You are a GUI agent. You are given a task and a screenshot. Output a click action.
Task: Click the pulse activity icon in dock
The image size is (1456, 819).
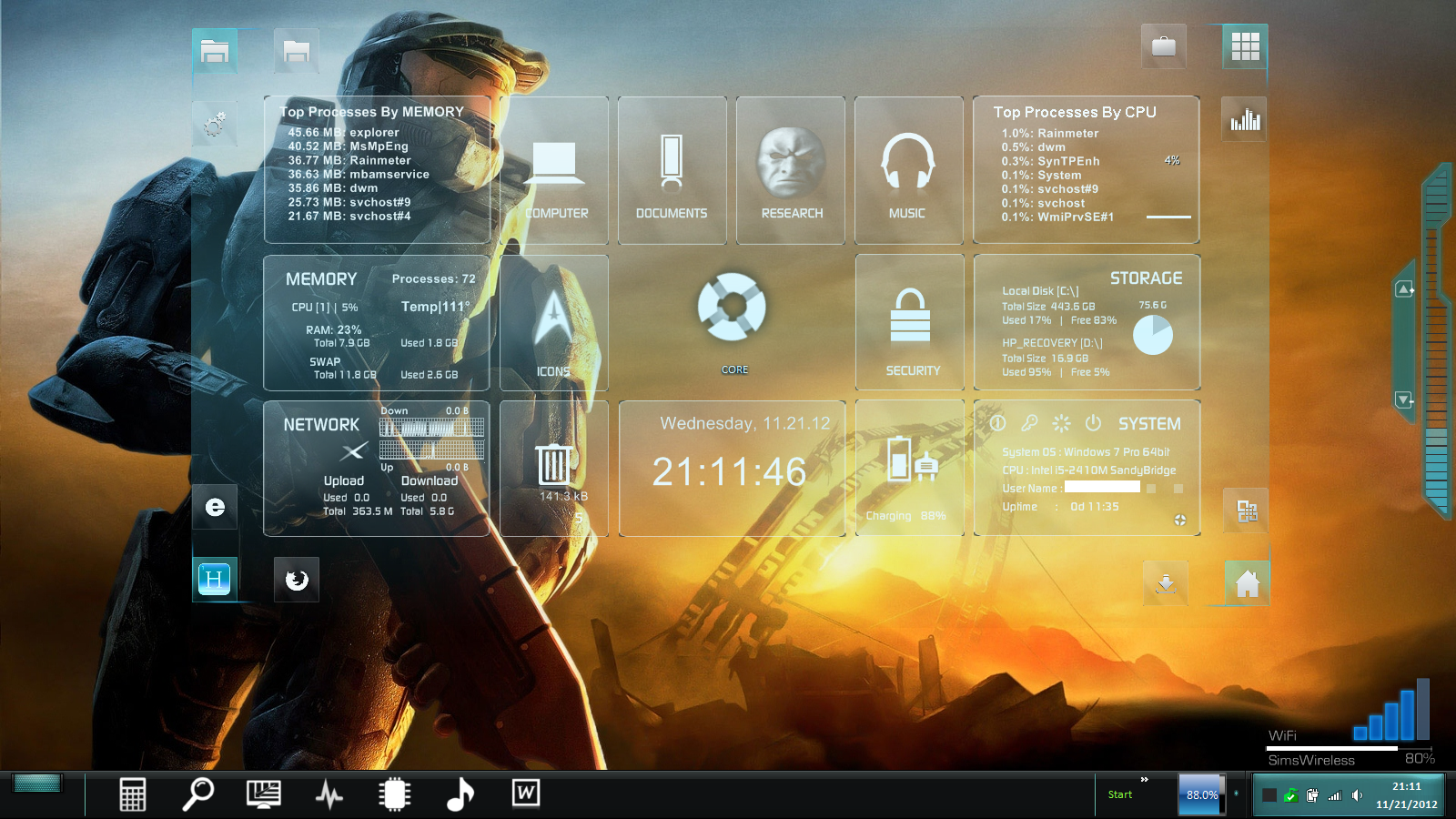point(329,794)
